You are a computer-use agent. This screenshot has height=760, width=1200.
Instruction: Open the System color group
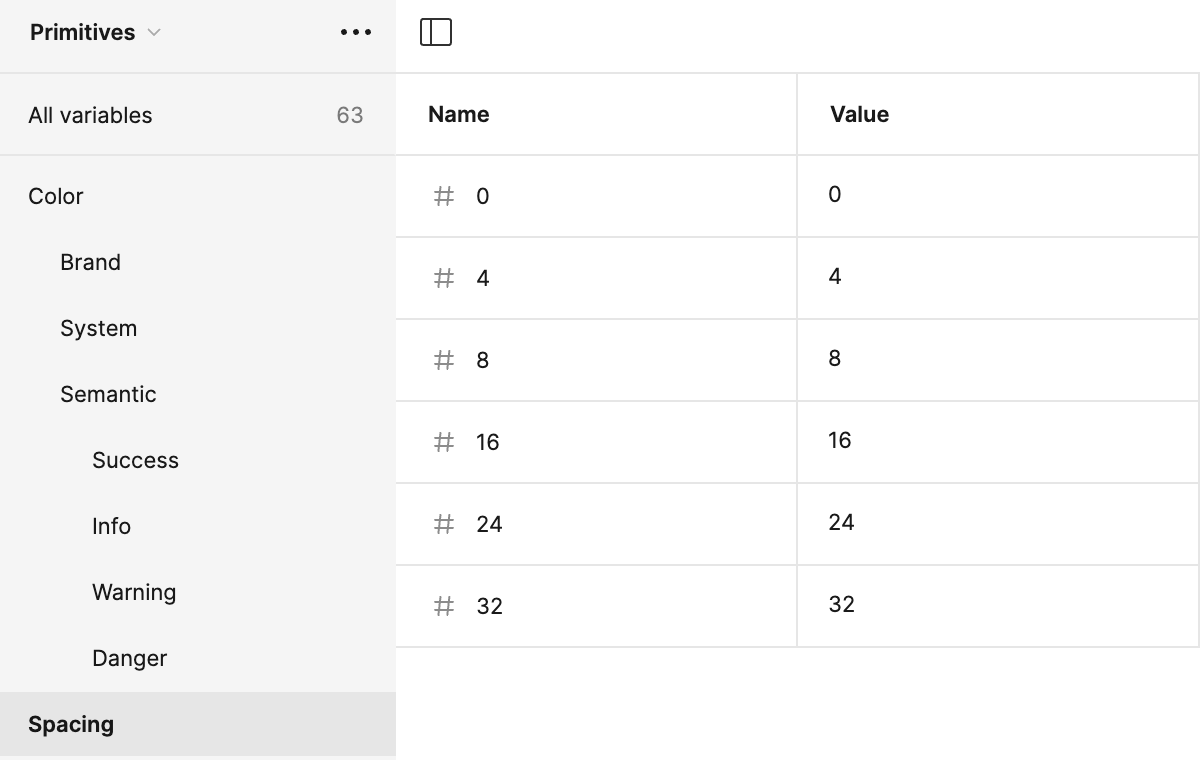(x=98, y=328)
